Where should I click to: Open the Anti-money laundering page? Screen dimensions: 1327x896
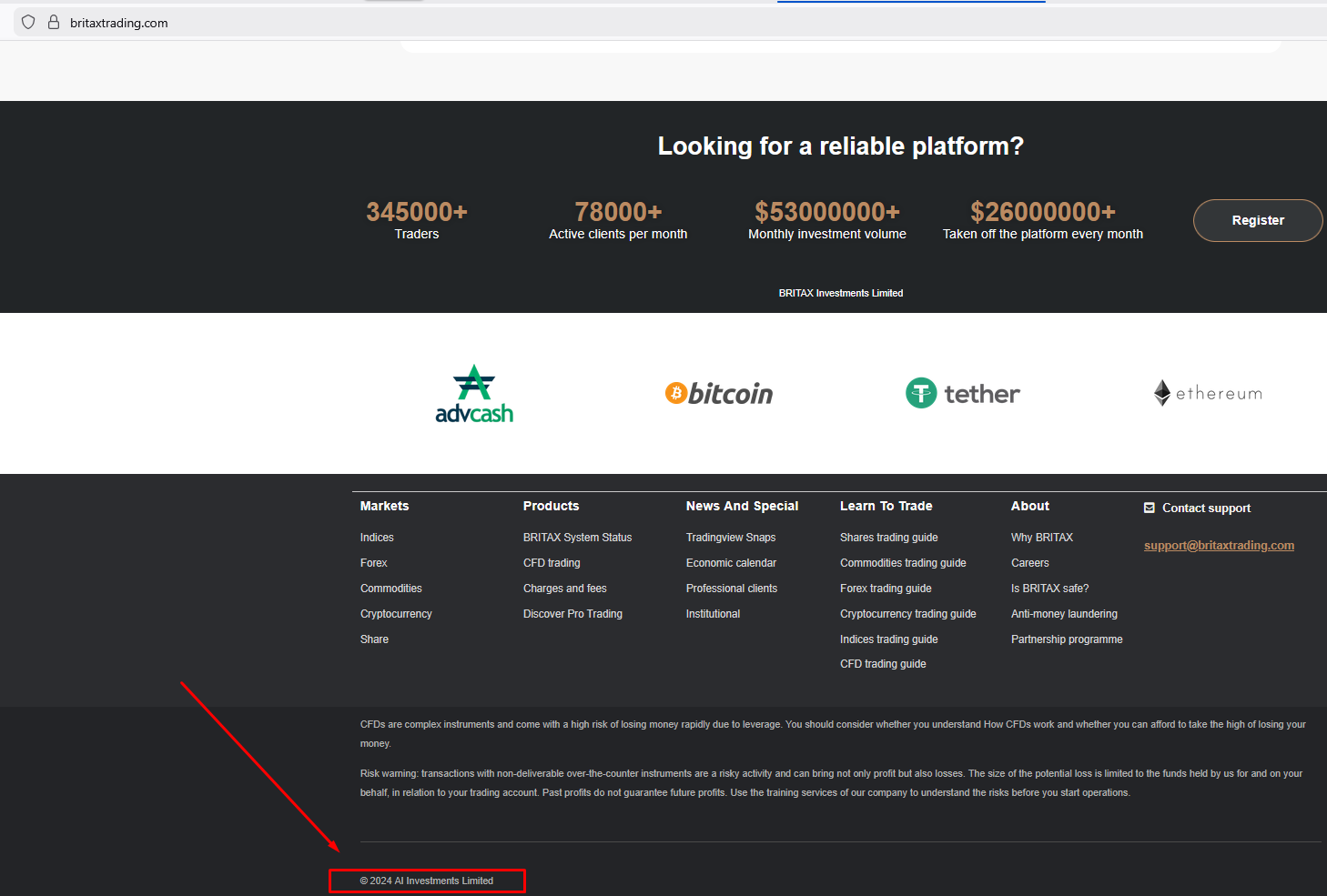tap(1064, 613)
